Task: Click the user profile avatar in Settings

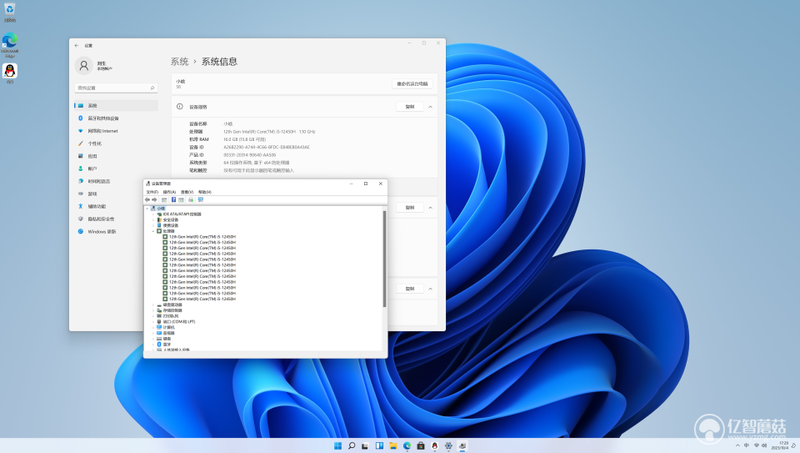Action: 84,65
